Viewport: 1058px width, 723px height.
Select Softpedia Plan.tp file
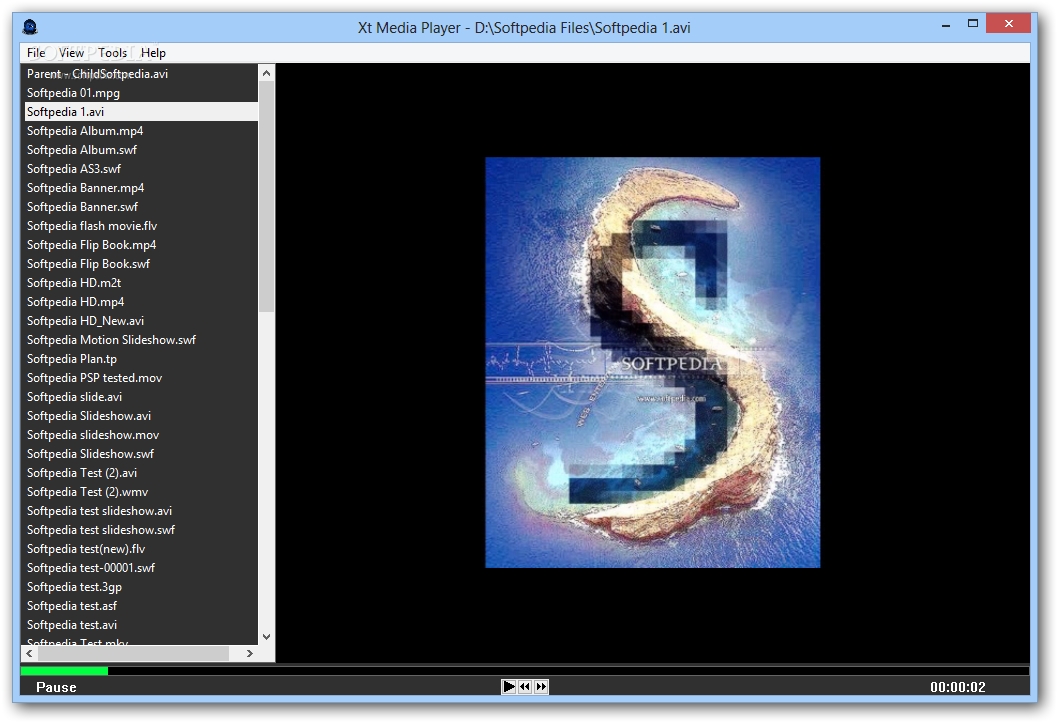pyautogui.click(x=141, y=359)
